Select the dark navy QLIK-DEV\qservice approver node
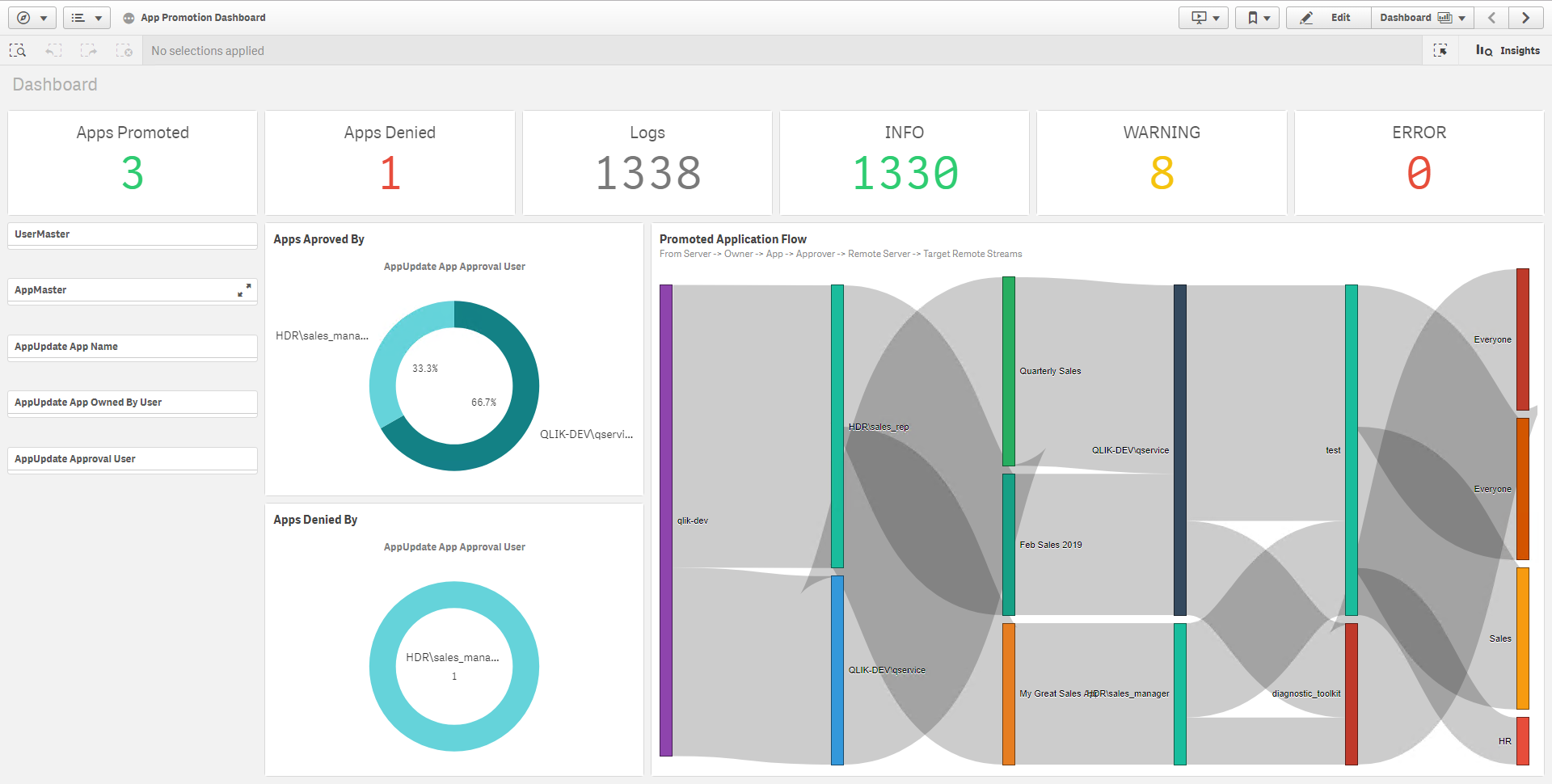 pyautogui.click(x=1180, y=449)
